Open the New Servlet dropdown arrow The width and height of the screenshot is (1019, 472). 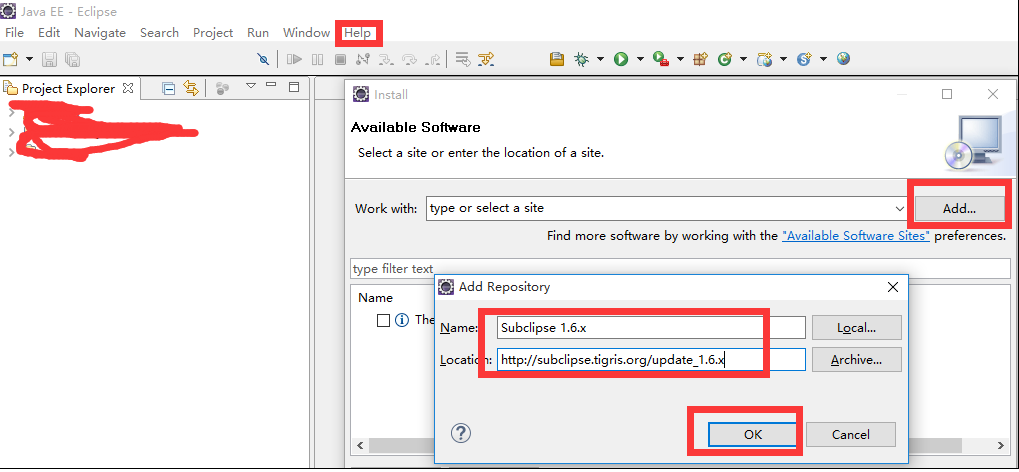pyautogui.click(x=823, y=60)
